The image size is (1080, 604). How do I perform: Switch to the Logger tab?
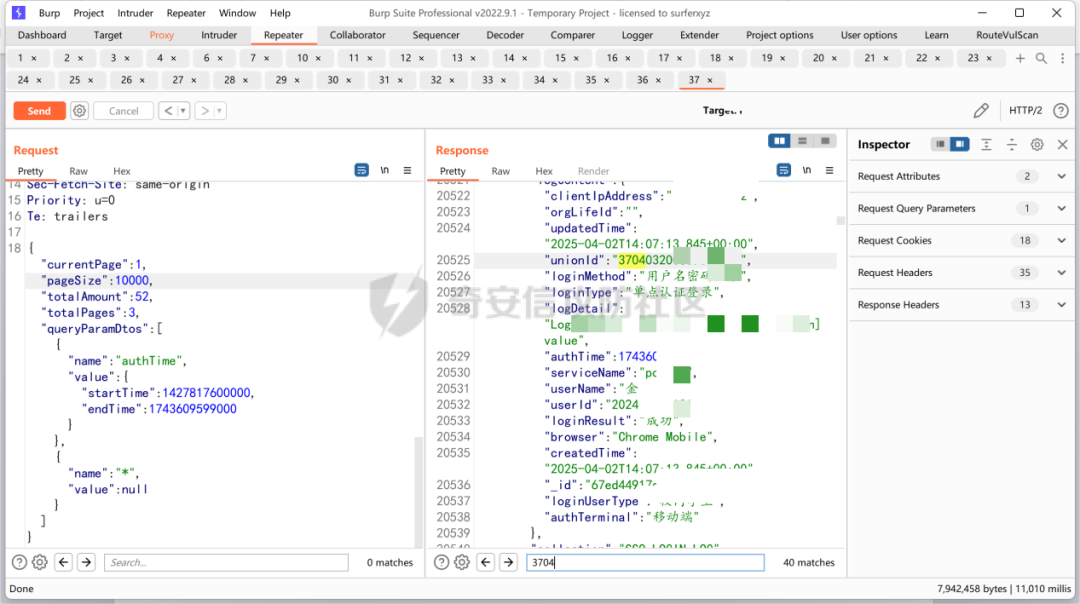pyautogui.click(x=637, y=35)
